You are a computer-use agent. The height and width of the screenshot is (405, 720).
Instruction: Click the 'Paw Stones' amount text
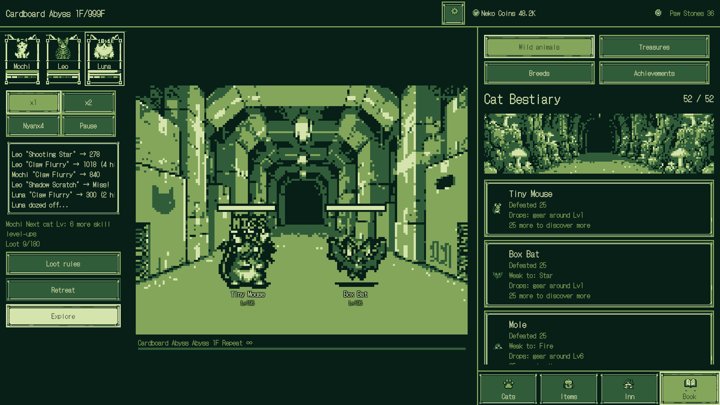692,13
